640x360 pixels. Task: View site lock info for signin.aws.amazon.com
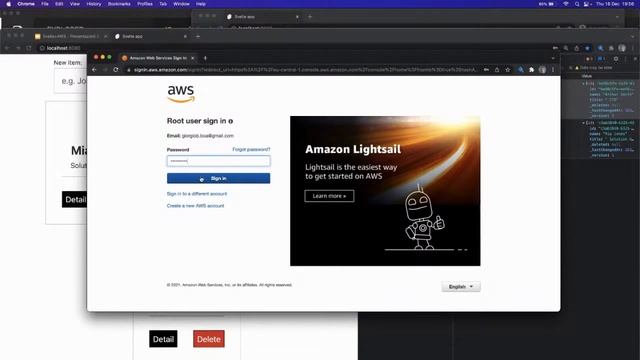click(129, 70)
